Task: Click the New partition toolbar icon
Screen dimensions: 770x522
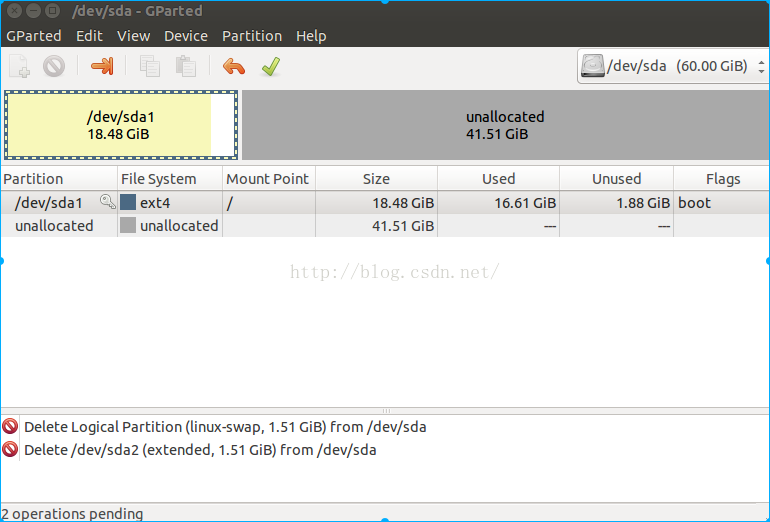Action: pyautogui.click(x=20, y=66)
